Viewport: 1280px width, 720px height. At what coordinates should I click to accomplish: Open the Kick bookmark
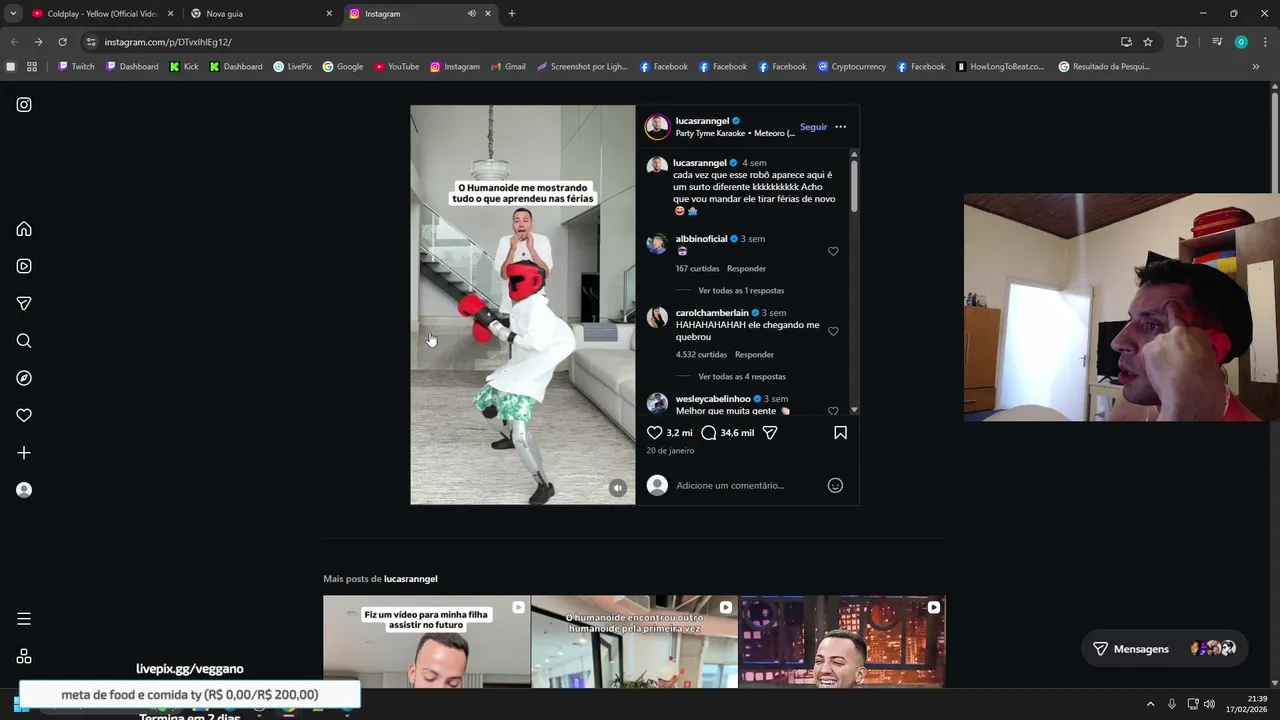pyautogui.click(x=184, y=67)
